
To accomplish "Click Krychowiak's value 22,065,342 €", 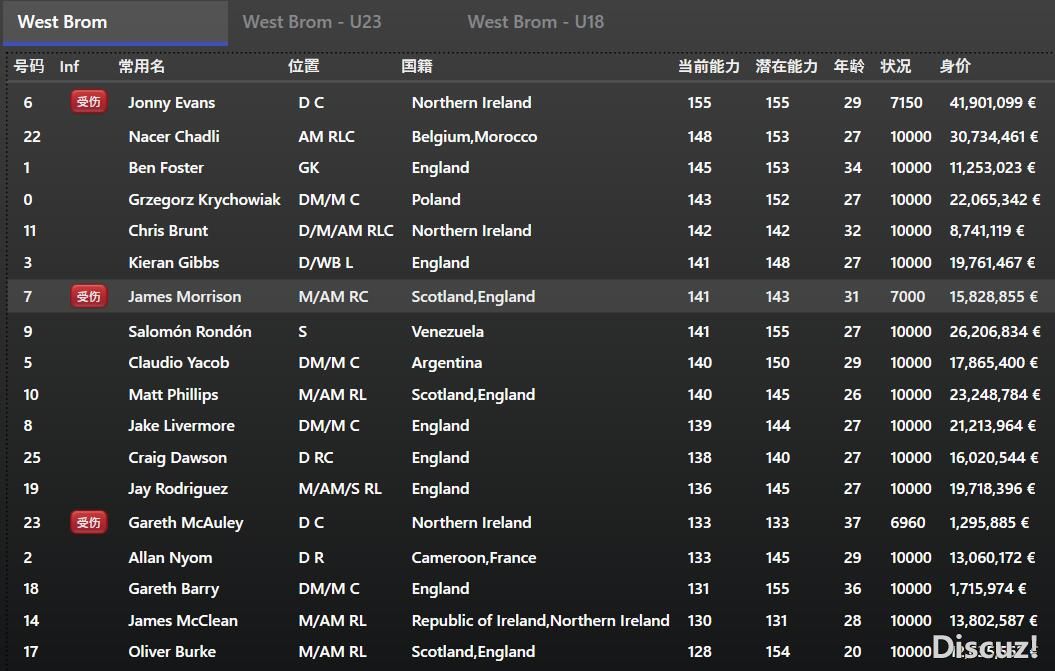I will 994,200.
